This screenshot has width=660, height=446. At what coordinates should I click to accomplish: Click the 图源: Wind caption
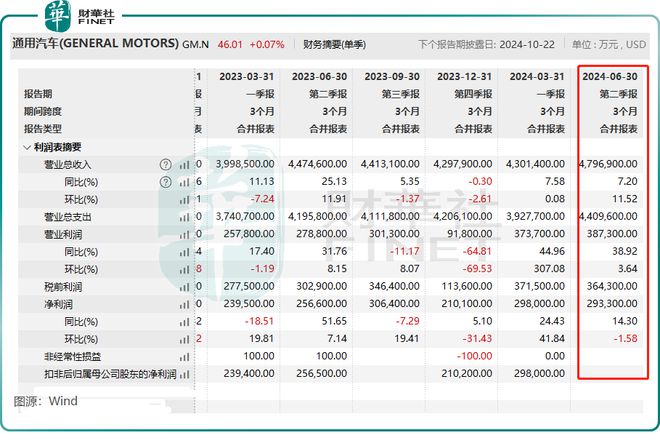[45, 401]
